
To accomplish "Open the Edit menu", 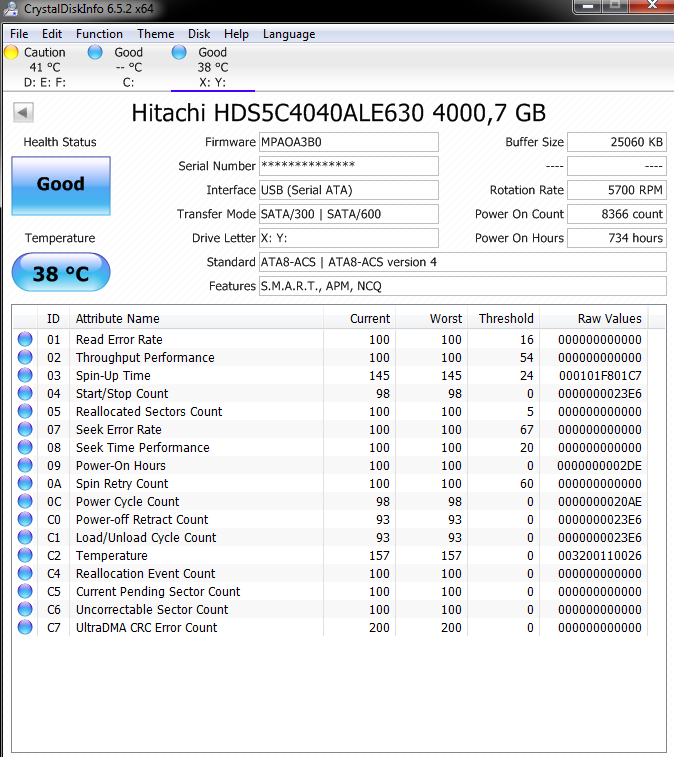I will tap(52, 34).
